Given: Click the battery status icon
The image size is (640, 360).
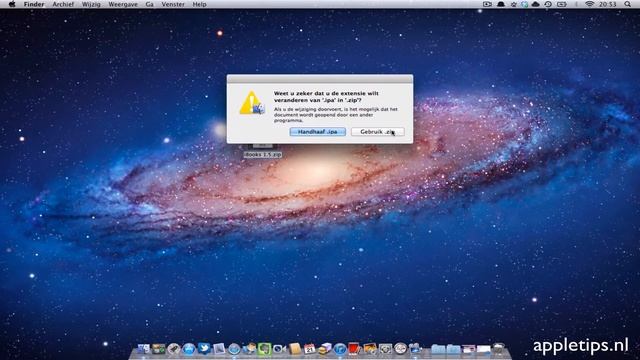Looking at the screenshot, I should pyautogui.click(x=562, y=4).
